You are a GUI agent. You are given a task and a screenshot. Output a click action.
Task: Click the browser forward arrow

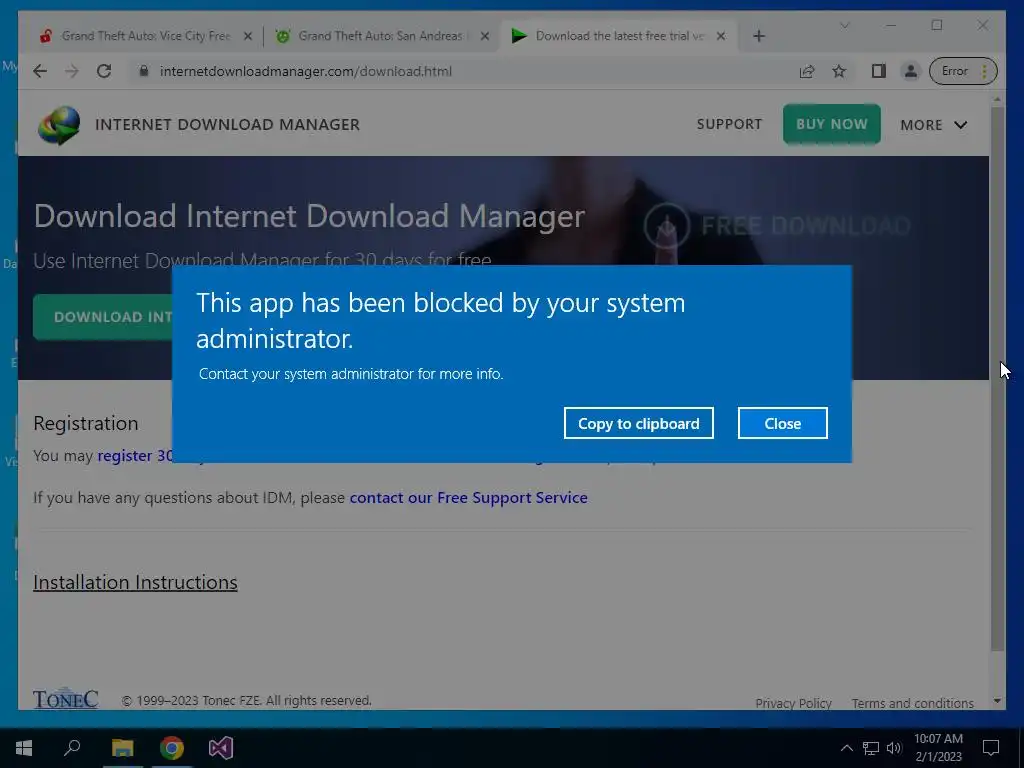tap(72, 71)
